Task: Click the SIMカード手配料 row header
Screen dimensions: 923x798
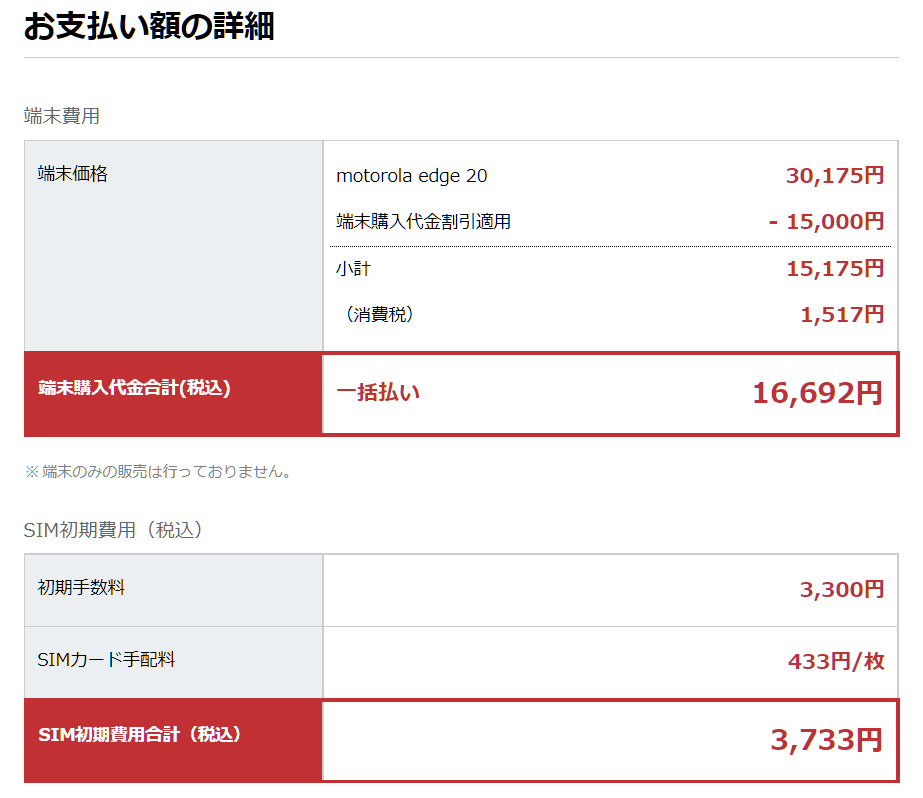Action: coord(106,660)
